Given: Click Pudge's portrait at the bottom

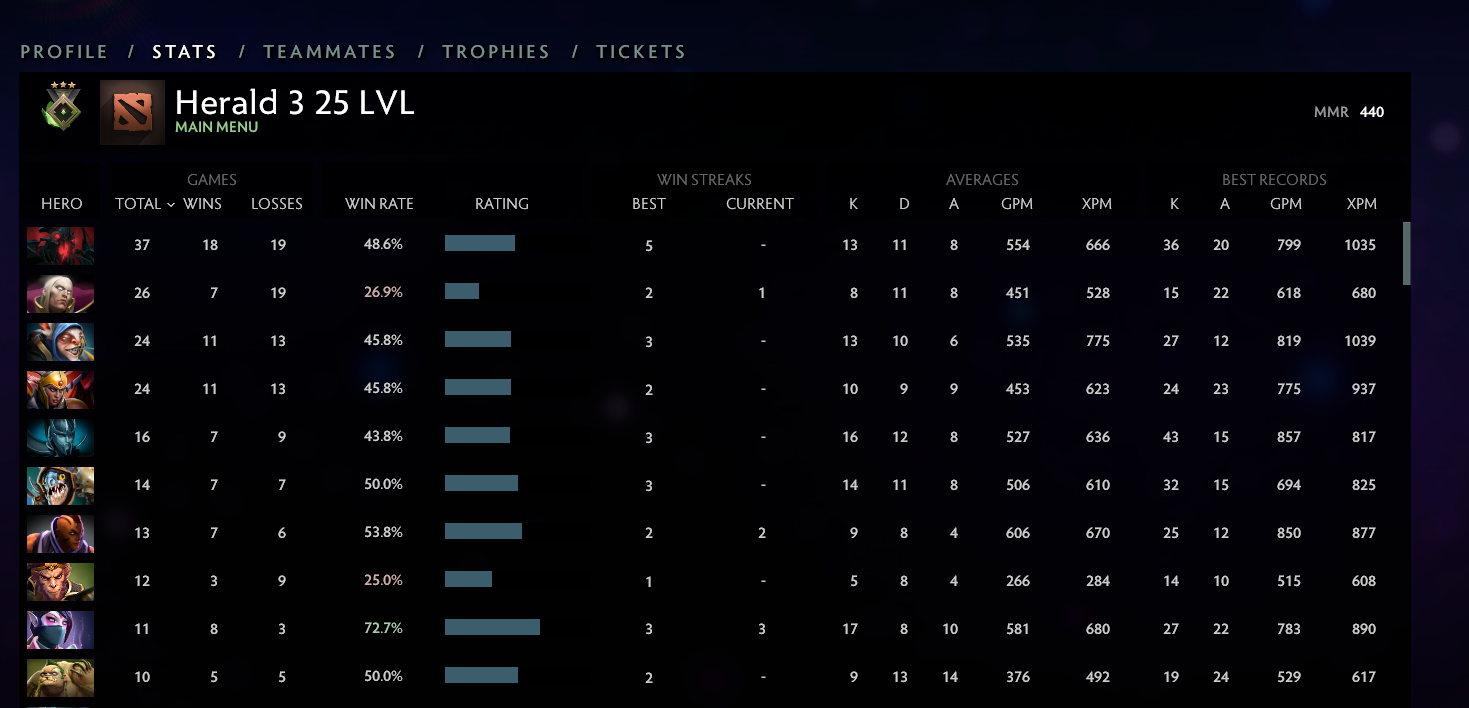Looking at the screenshot, I should pyautogui.click(x=60, y=677).
